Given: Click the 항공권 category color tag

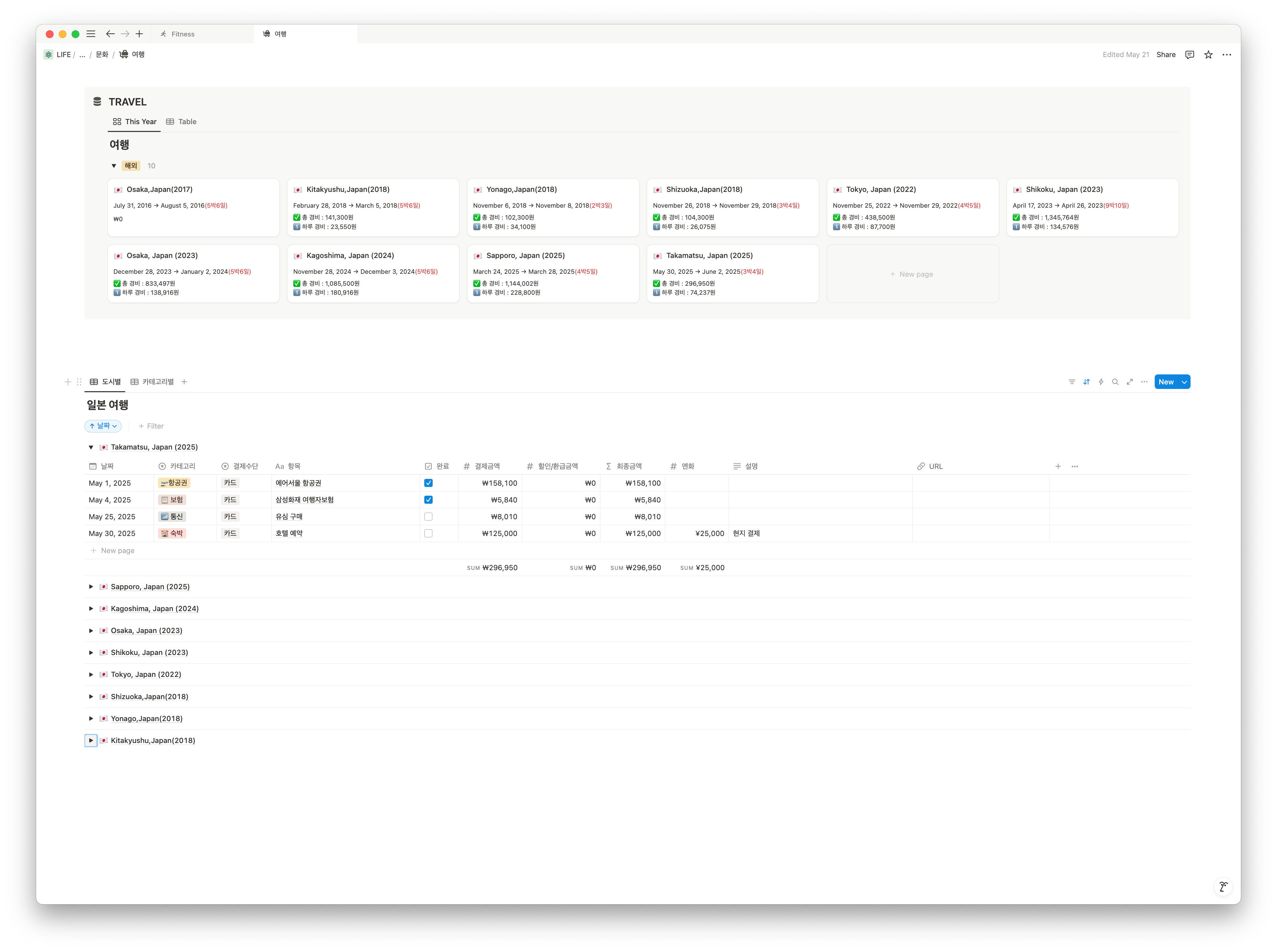Looking at the screenshot, I should (174, 483).
